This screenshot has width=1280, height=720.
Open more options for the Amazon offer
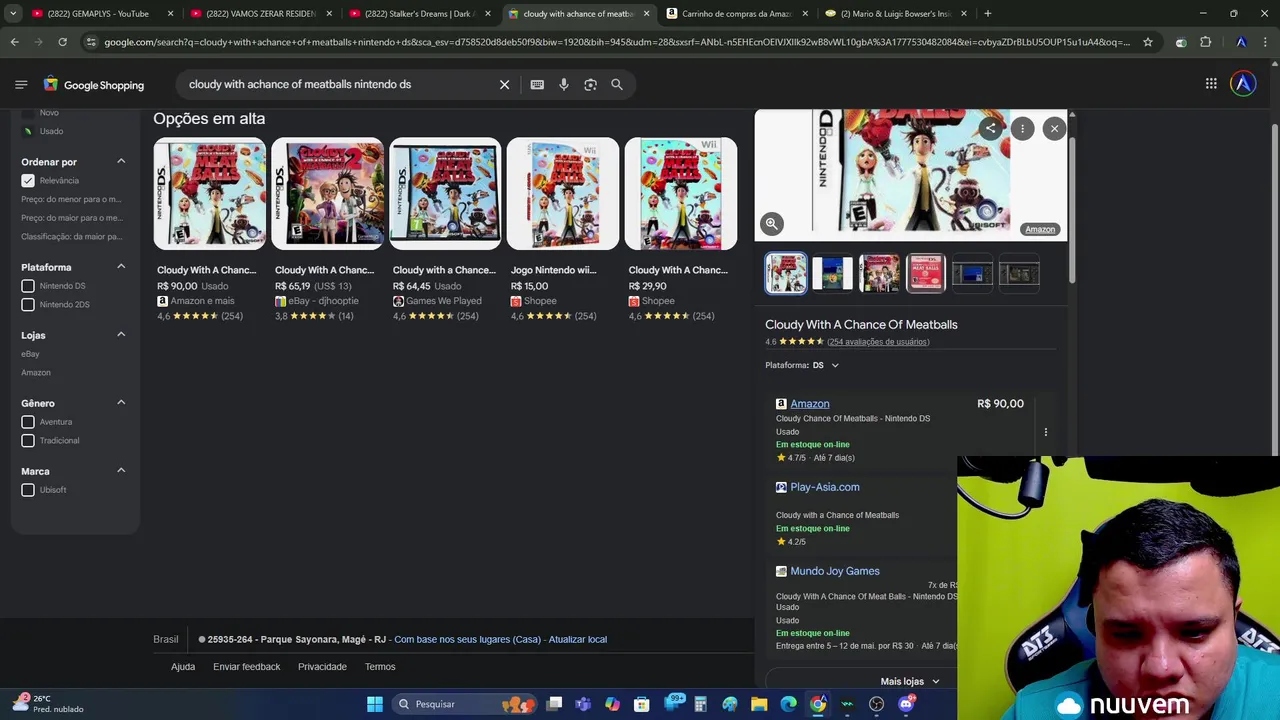(x=1046, y=432)
